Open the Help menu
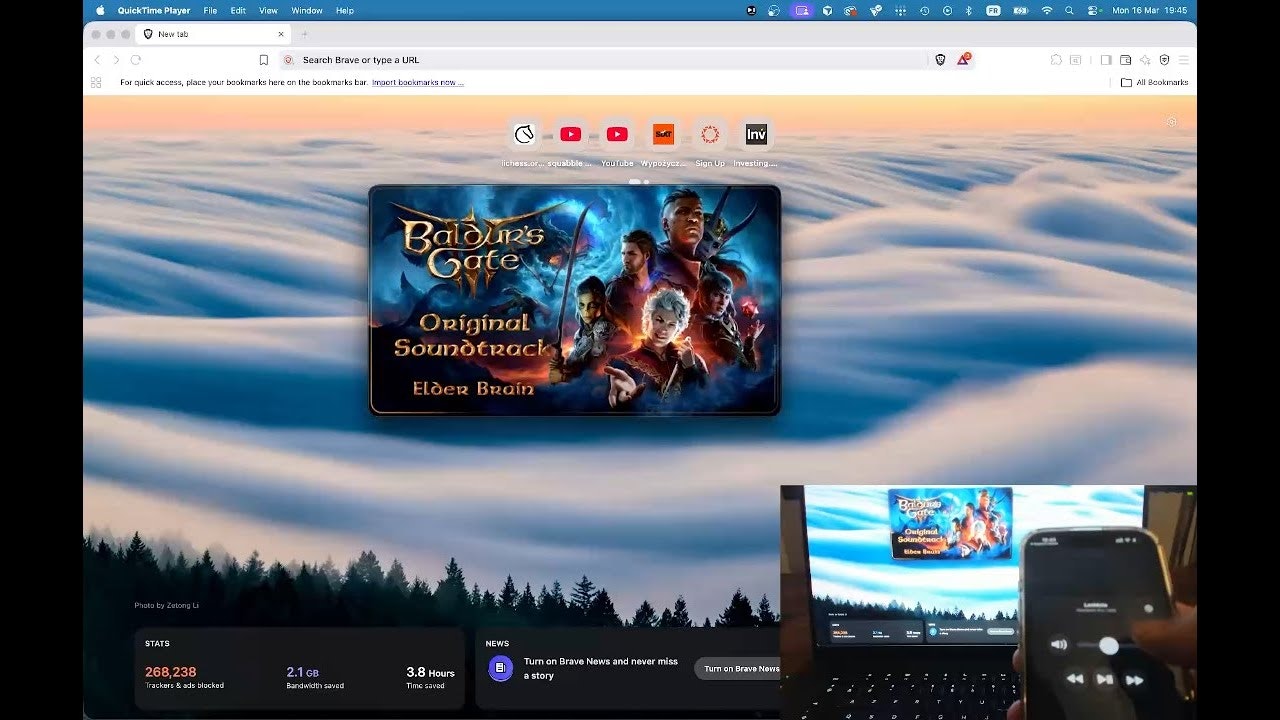 345,10
